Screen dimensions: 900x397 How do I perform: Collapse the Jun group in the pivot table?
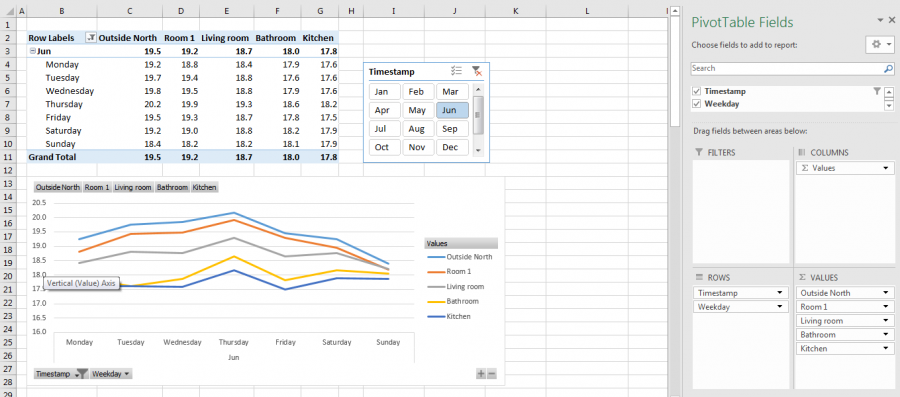tap(33, 51)
